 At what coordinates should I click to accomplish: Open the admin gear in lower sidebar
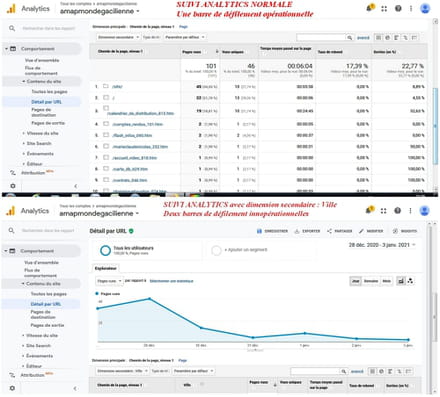12,388
